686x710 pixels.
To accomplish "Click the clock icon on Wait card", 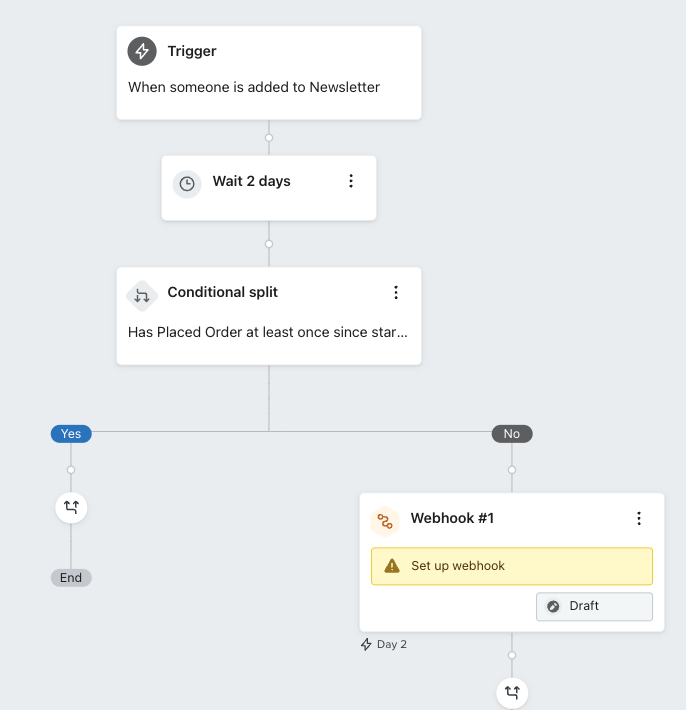I will pos(187,184).
